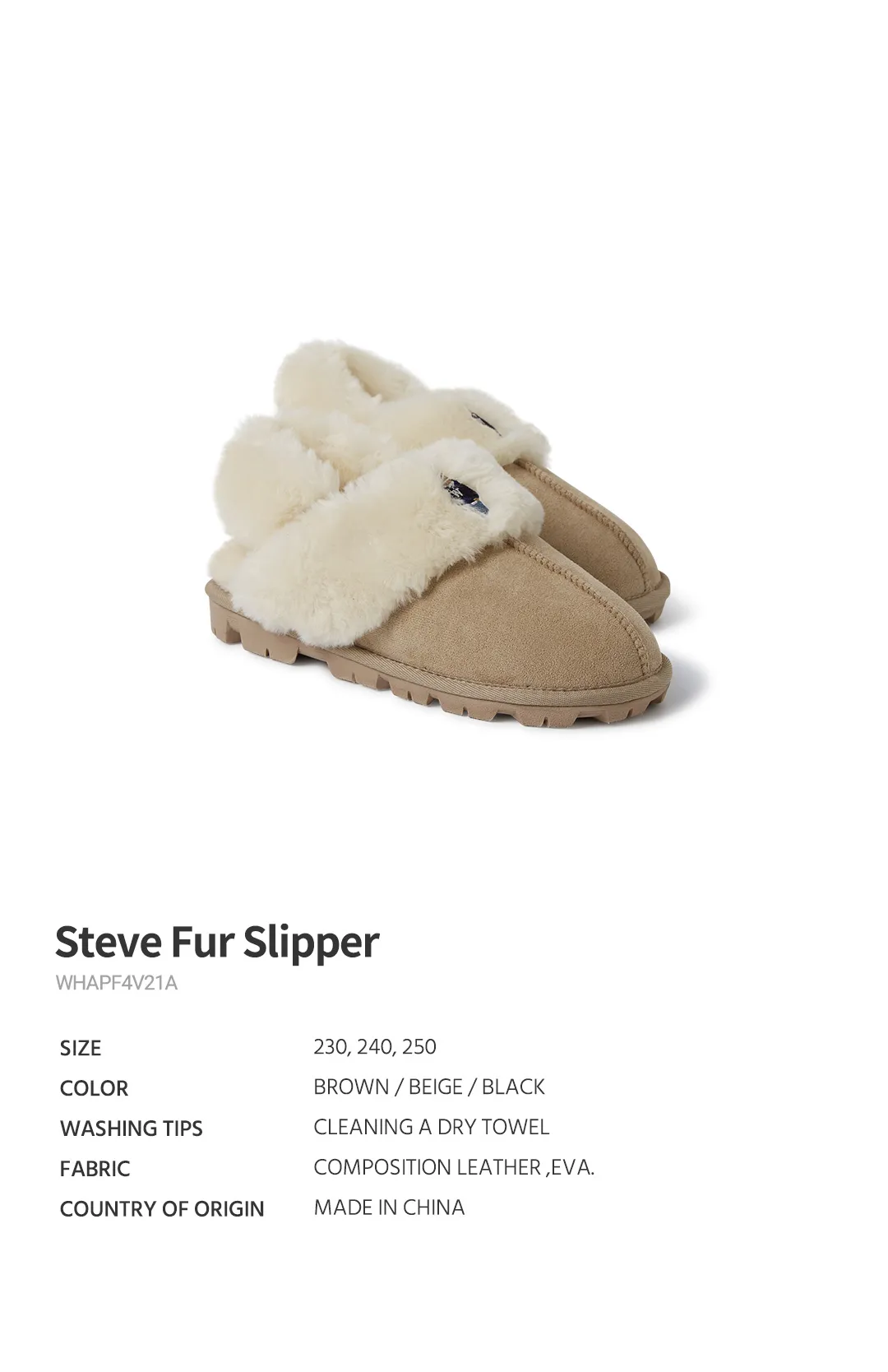Click the SIZE label
The height and width of the screenshot is (1372, 888).
pos(81,1048)
